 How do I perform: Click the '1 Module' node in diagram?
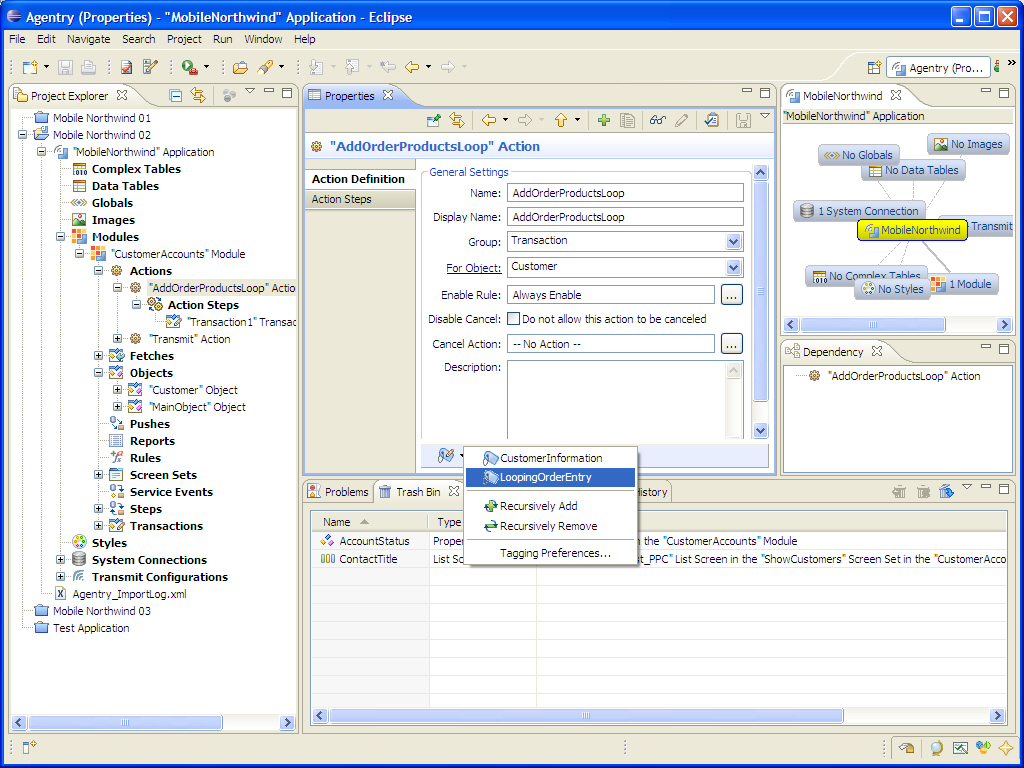click(x=963, y=284)
